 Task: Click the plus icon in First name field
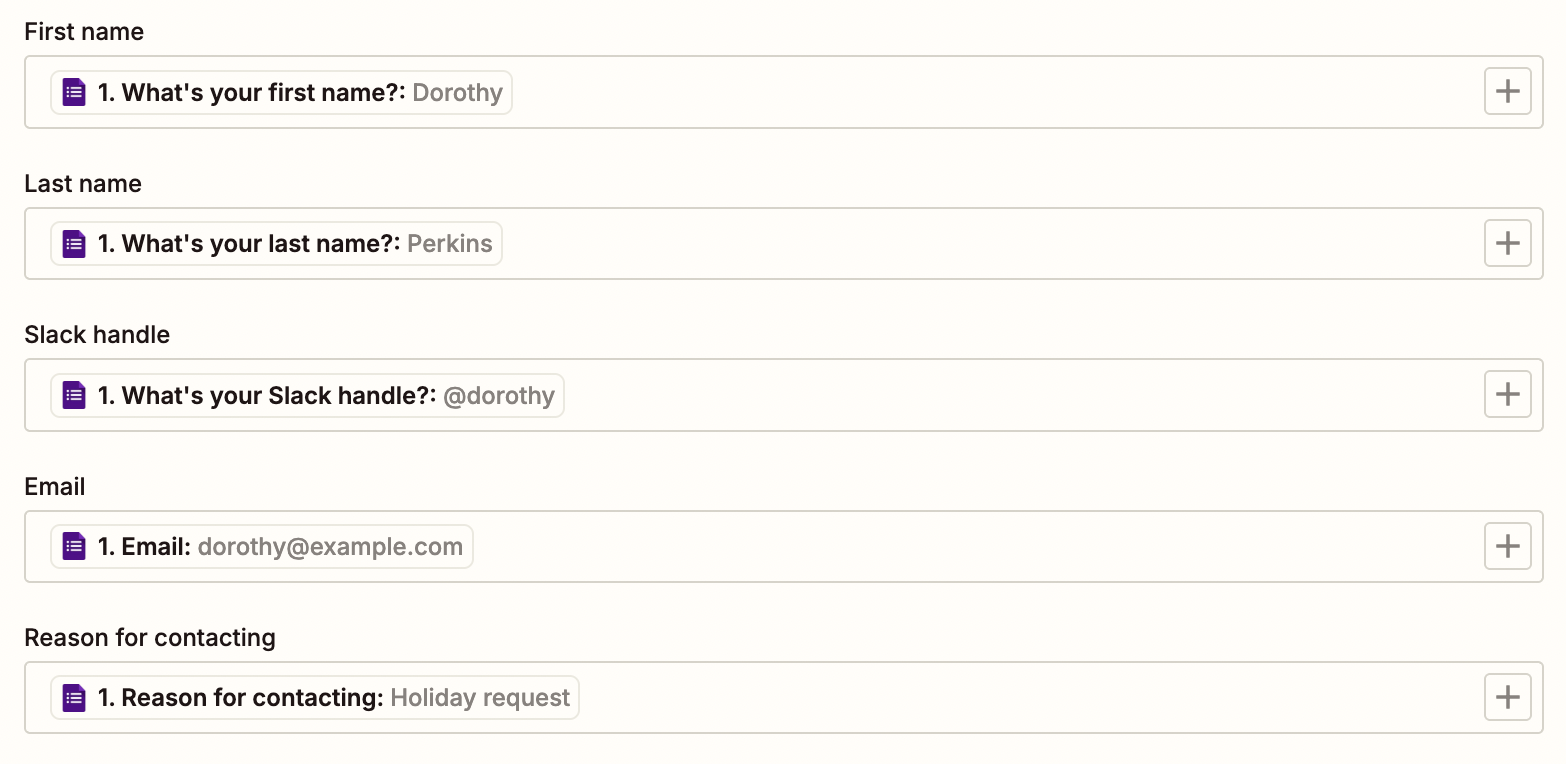click(x=1507, y=92)
